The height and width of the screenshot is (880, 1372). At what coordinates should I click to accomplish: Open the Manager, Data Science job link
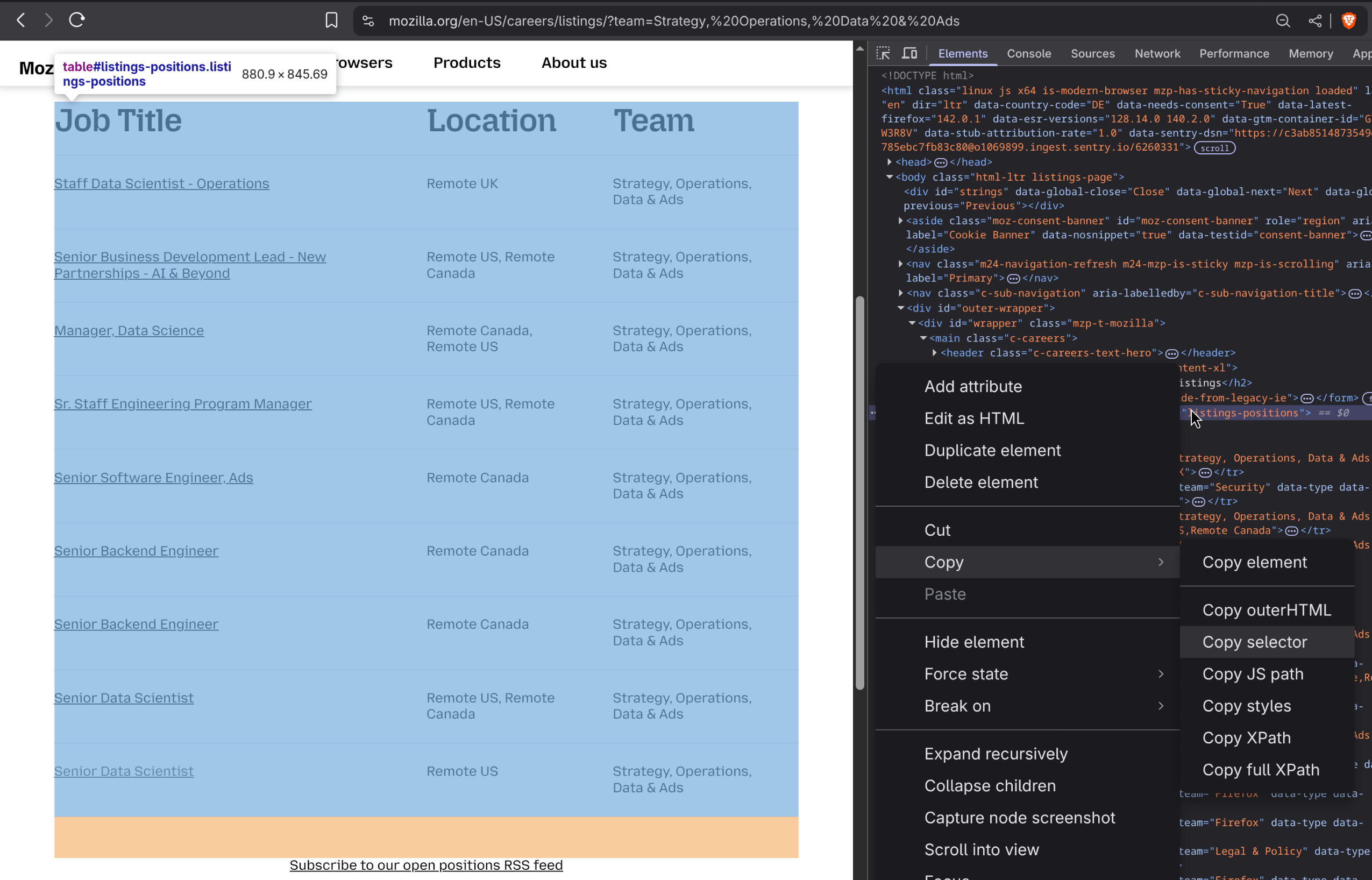pyautogui.click(x=129, y=331)
